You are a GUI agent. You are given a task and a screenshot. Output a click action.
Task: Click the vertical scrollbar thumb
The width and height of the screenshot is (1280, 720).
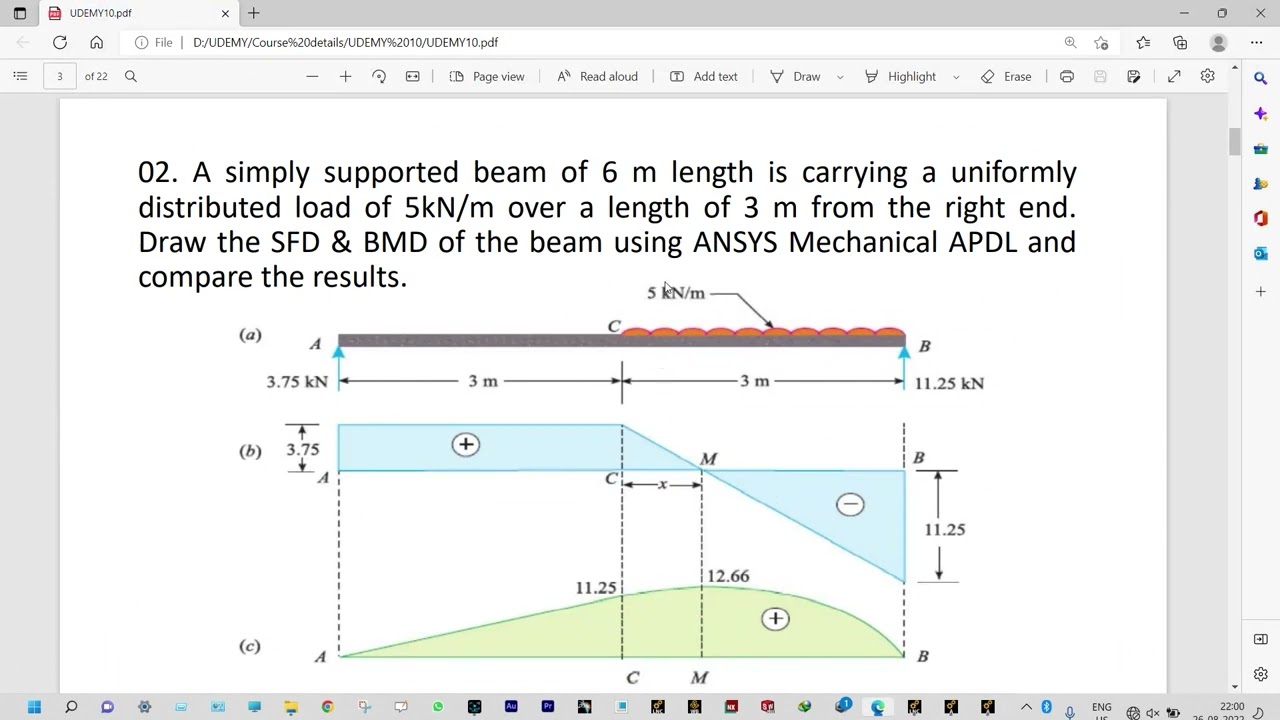pos(1235,142)
